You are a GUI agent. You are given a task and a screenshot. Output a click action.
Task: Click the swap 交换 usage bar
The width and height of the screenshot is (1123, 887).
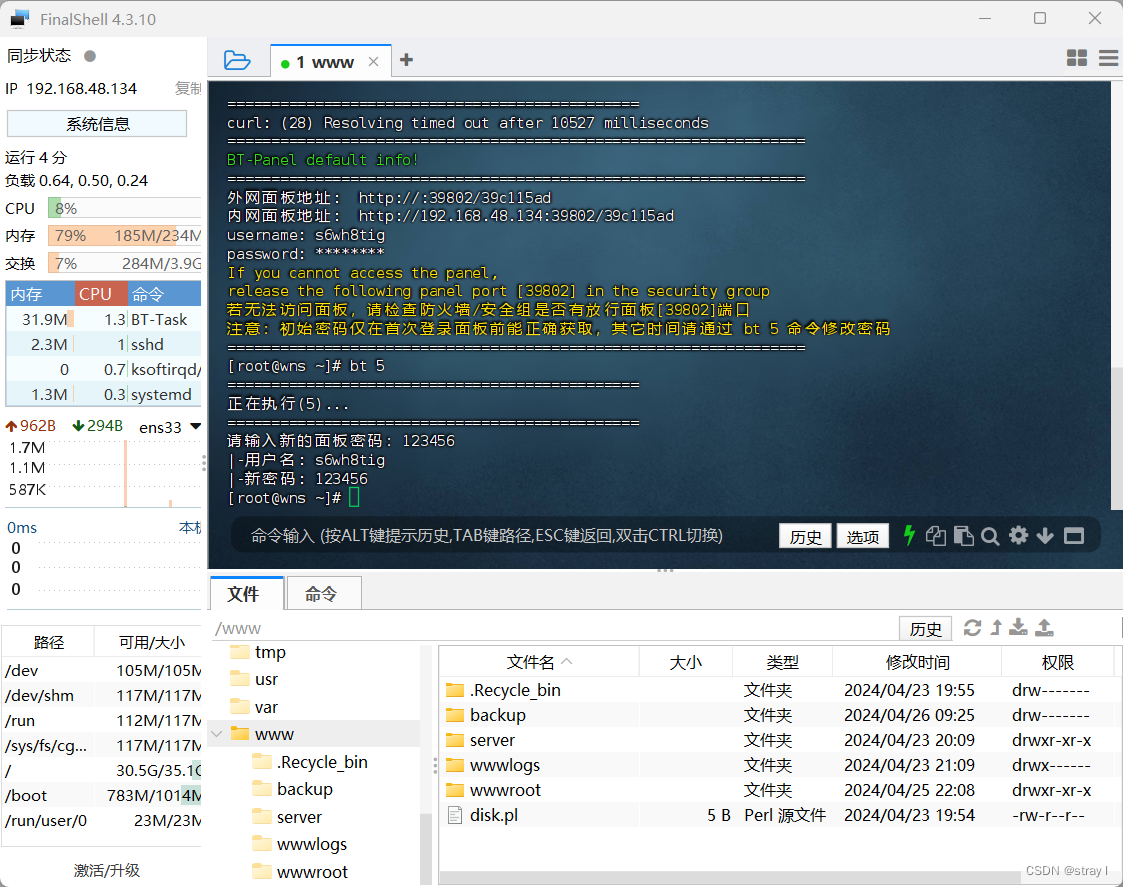[125, 264]
